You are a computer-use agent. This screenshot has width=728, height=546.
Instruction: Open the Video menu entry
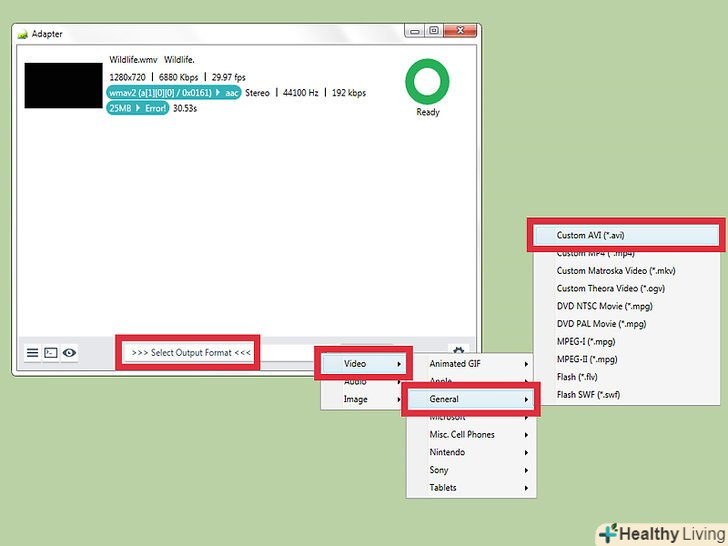[x=363, y=364]
